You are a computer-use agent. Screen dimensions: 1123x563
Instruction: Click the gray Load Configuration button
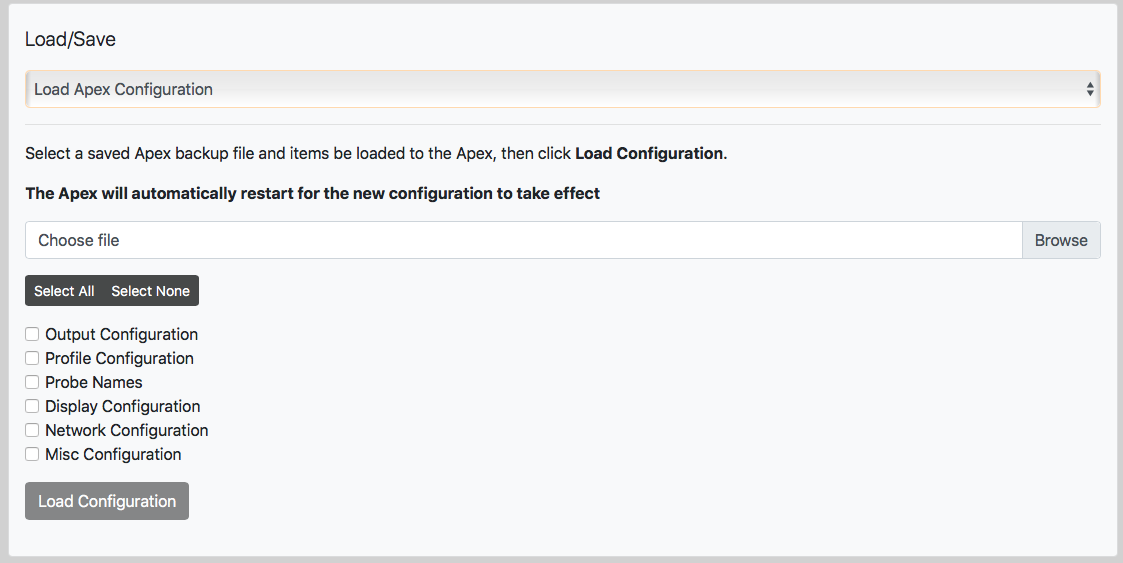click(x=107, y=501)
